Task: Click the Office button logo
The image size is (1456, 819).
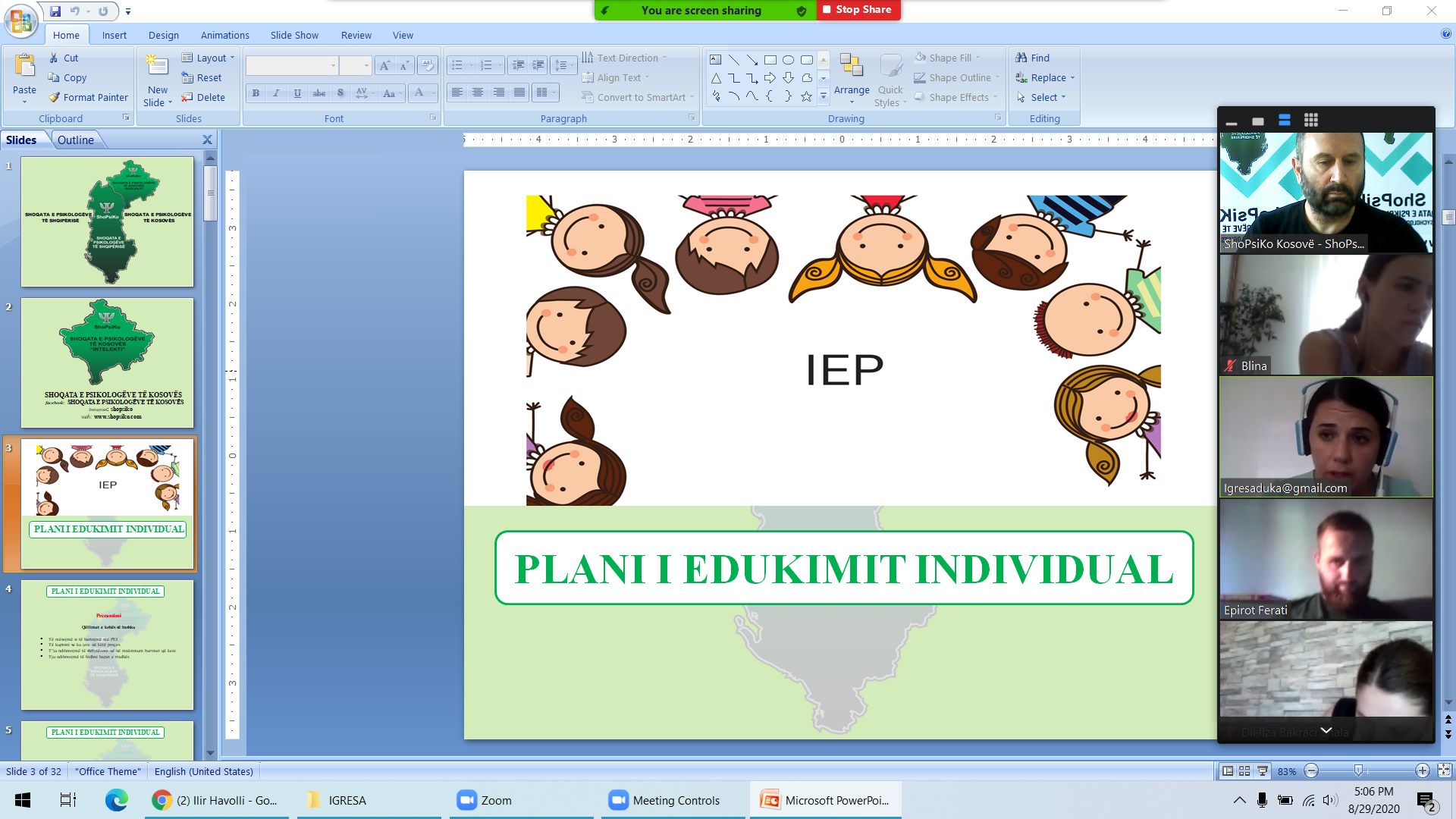Action: point(21,21)
